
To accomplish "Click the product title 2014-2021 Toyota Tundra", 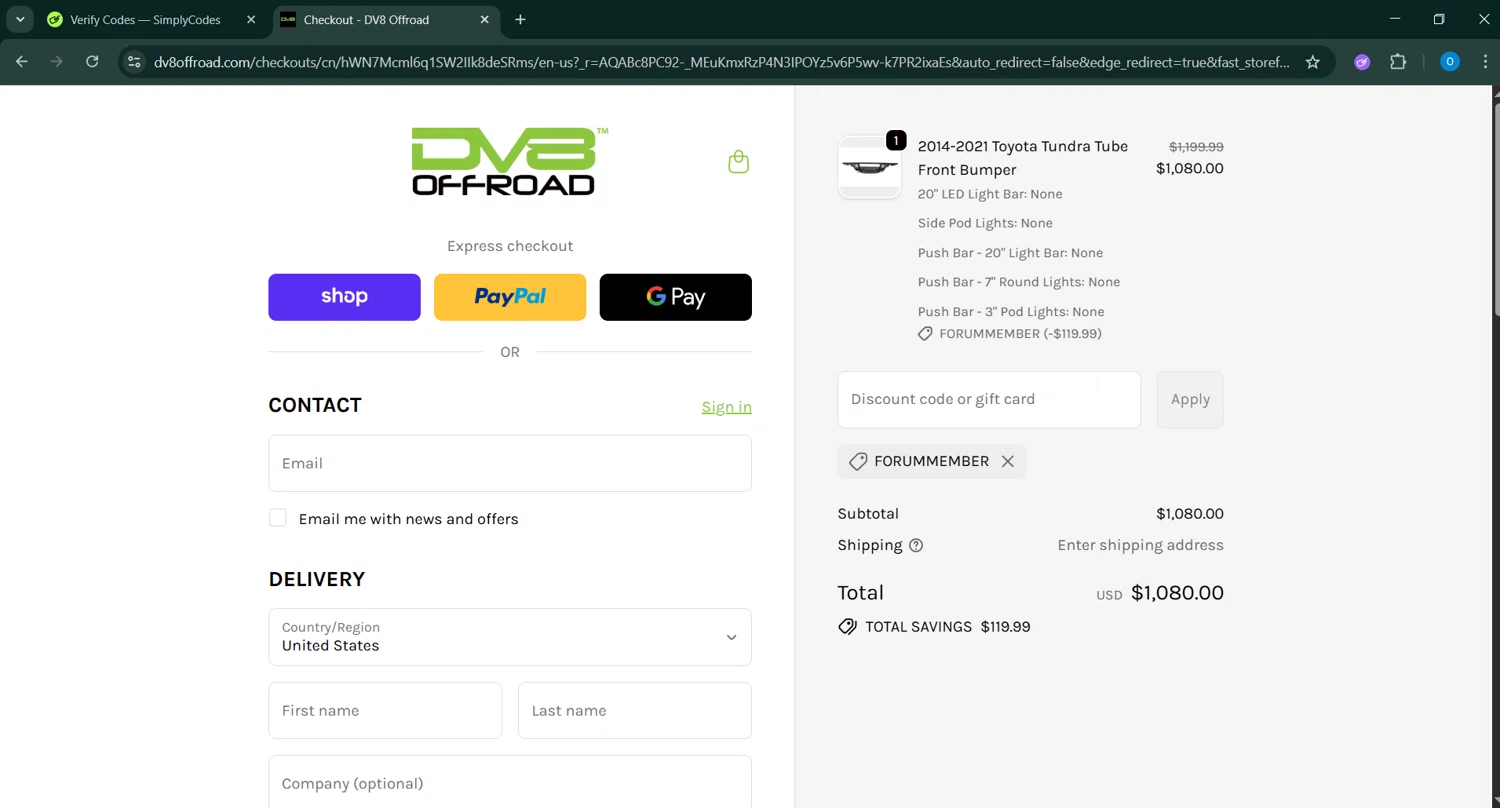I will pyautogui.click(x=1023, y=158).
